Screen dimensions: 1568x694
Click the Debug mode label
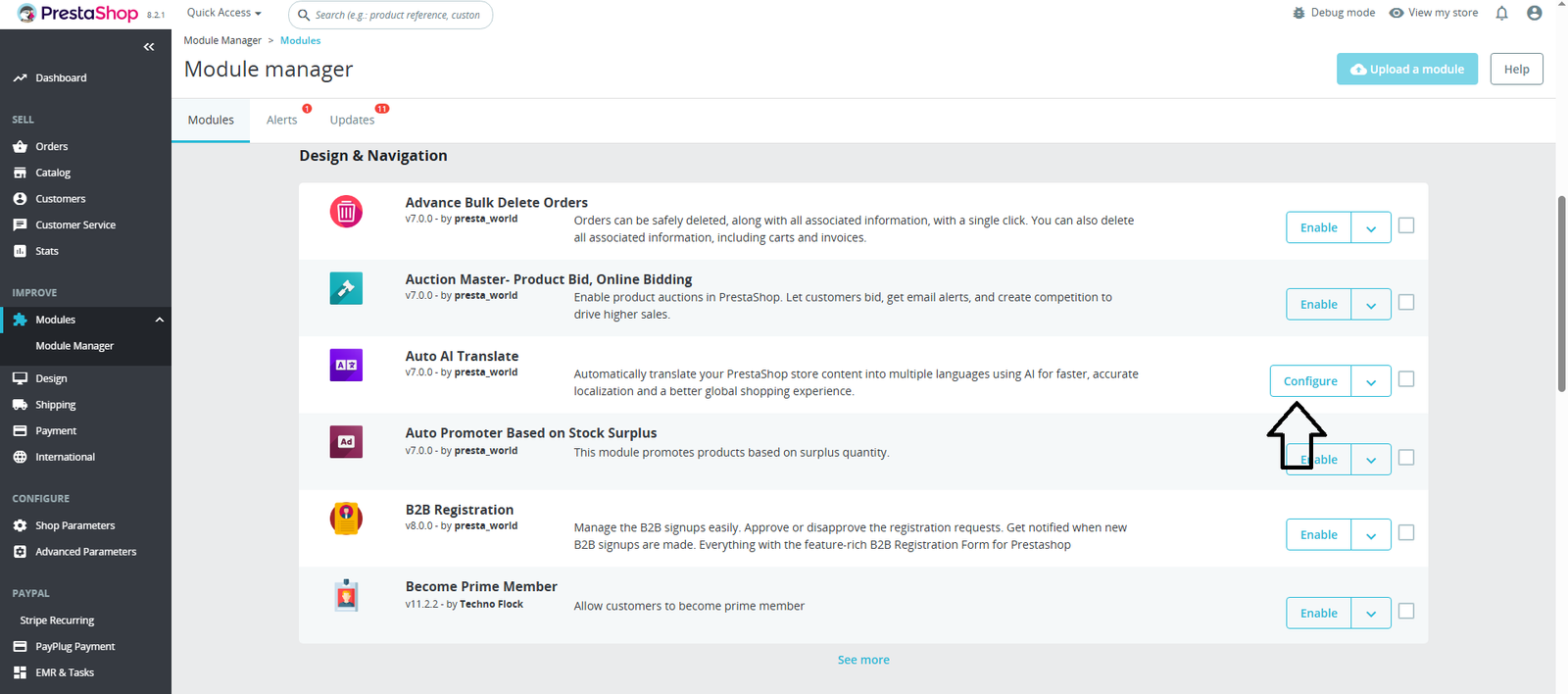[x=1343, y=13]
